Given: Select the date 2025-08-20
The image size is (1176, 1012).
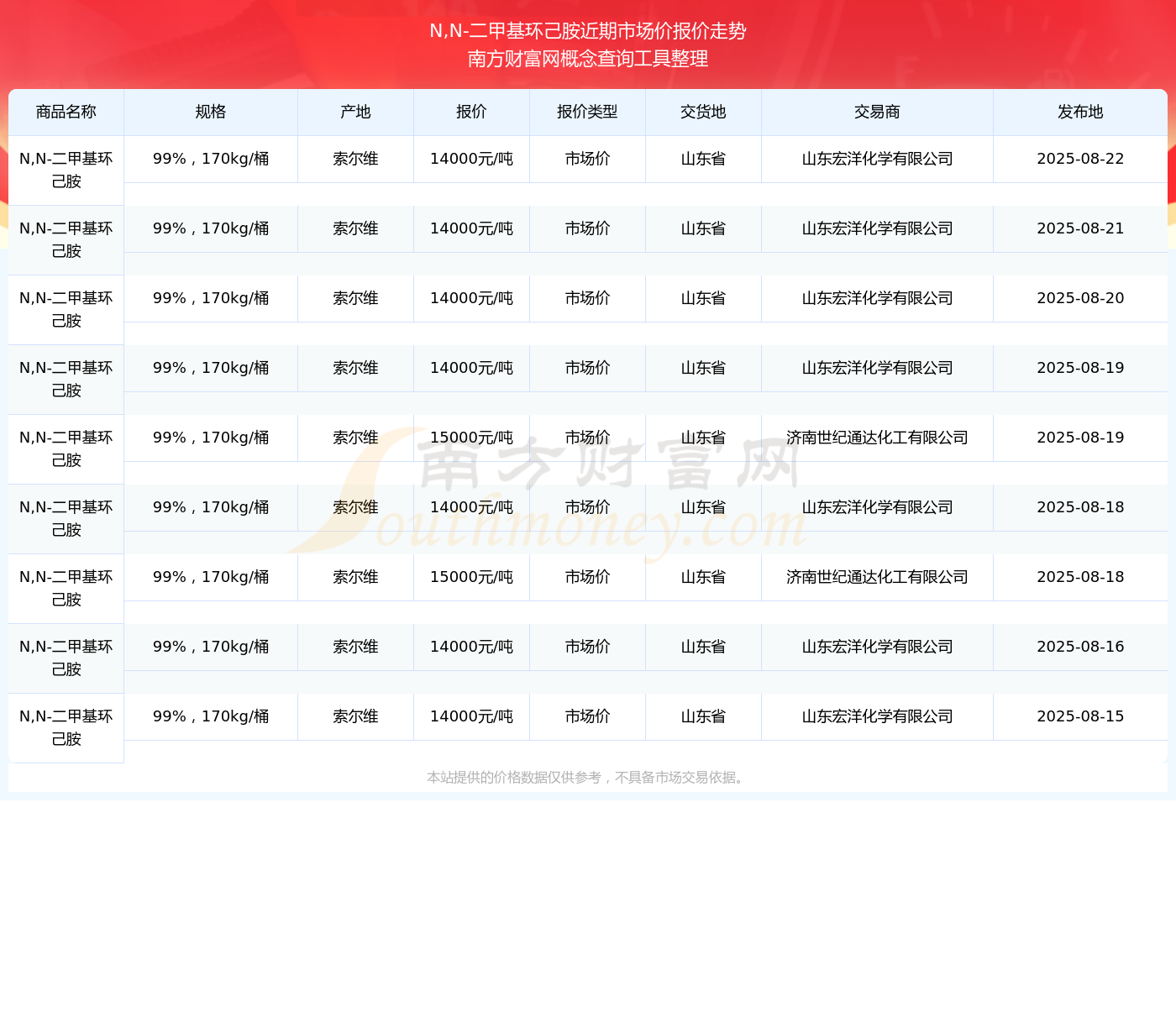Looking at the screenshot, I should [1080, 298].
